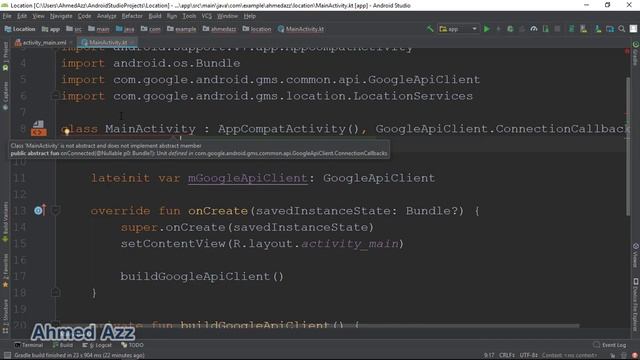Click the editor vertical scrollbar
This screenshot has width=640, height=360.
(x=628, y=146)
